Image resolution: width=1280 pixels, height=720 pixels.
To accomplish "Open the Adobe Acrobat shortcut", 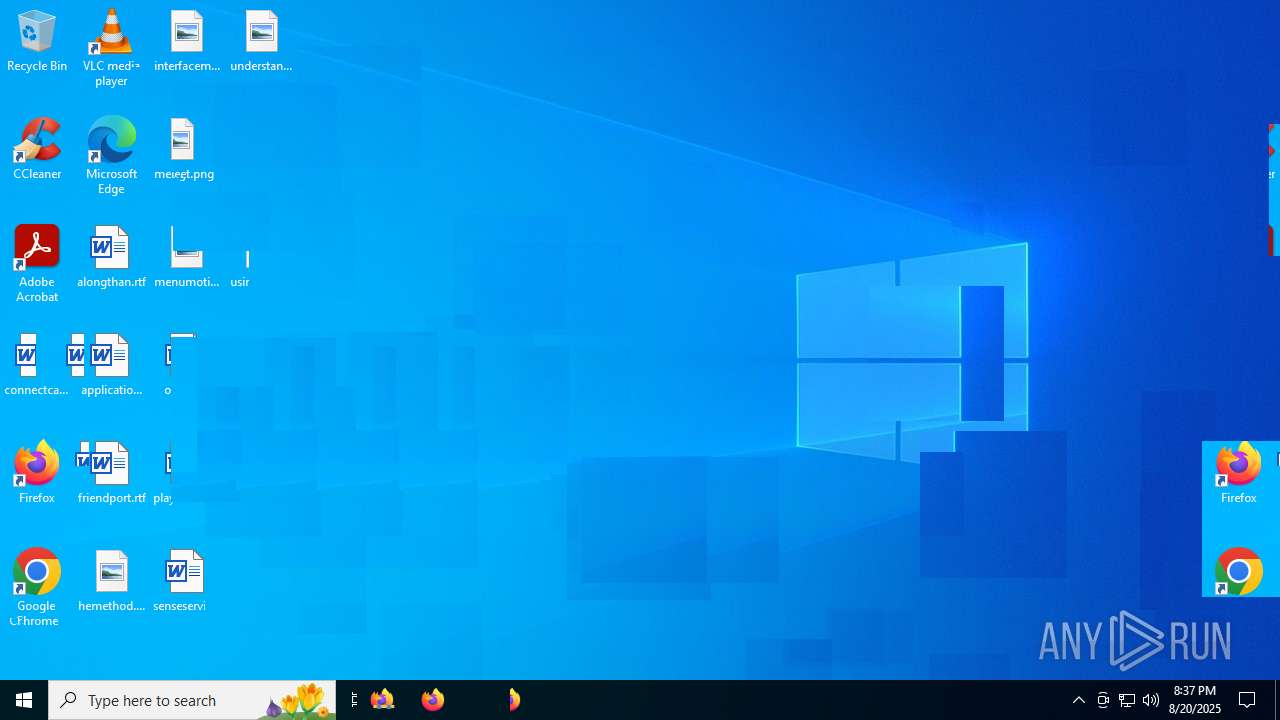I will (x=37, y=264).
